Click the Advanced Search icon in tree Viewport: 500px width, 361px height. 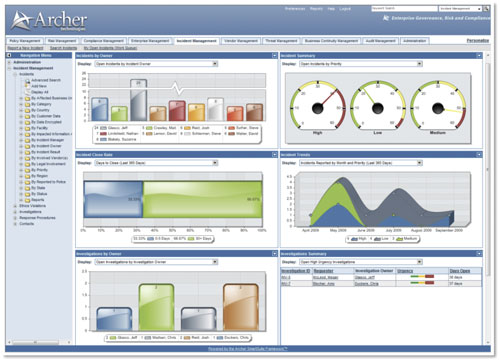click(27, 80)
